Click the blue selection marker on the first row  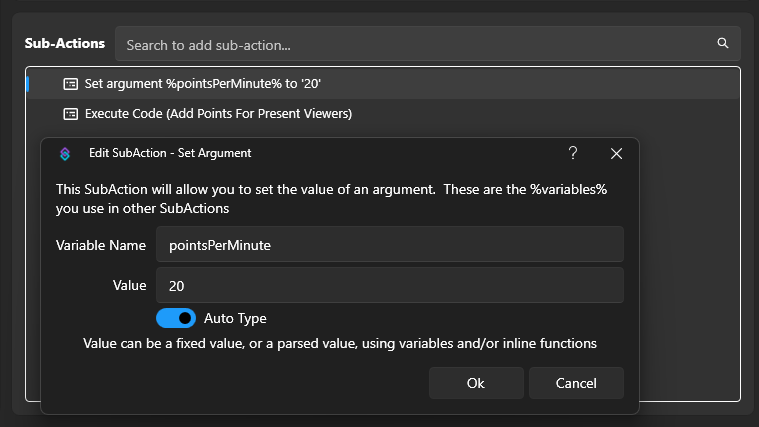[27, 84]
